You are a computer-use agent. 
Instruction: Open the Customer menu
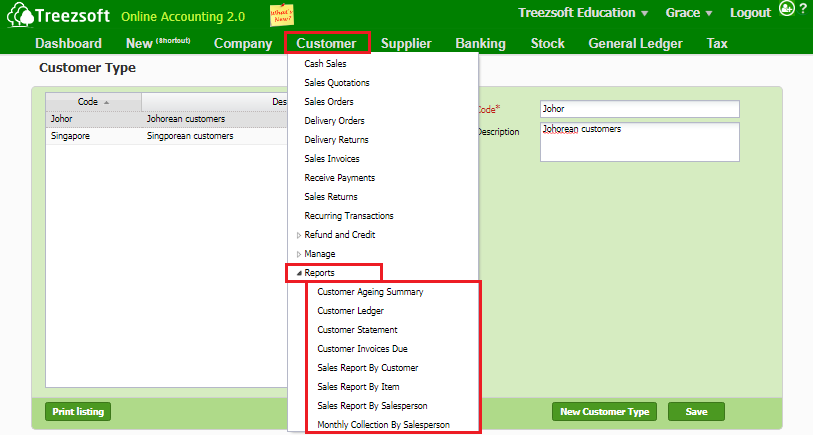click(326, 44)
